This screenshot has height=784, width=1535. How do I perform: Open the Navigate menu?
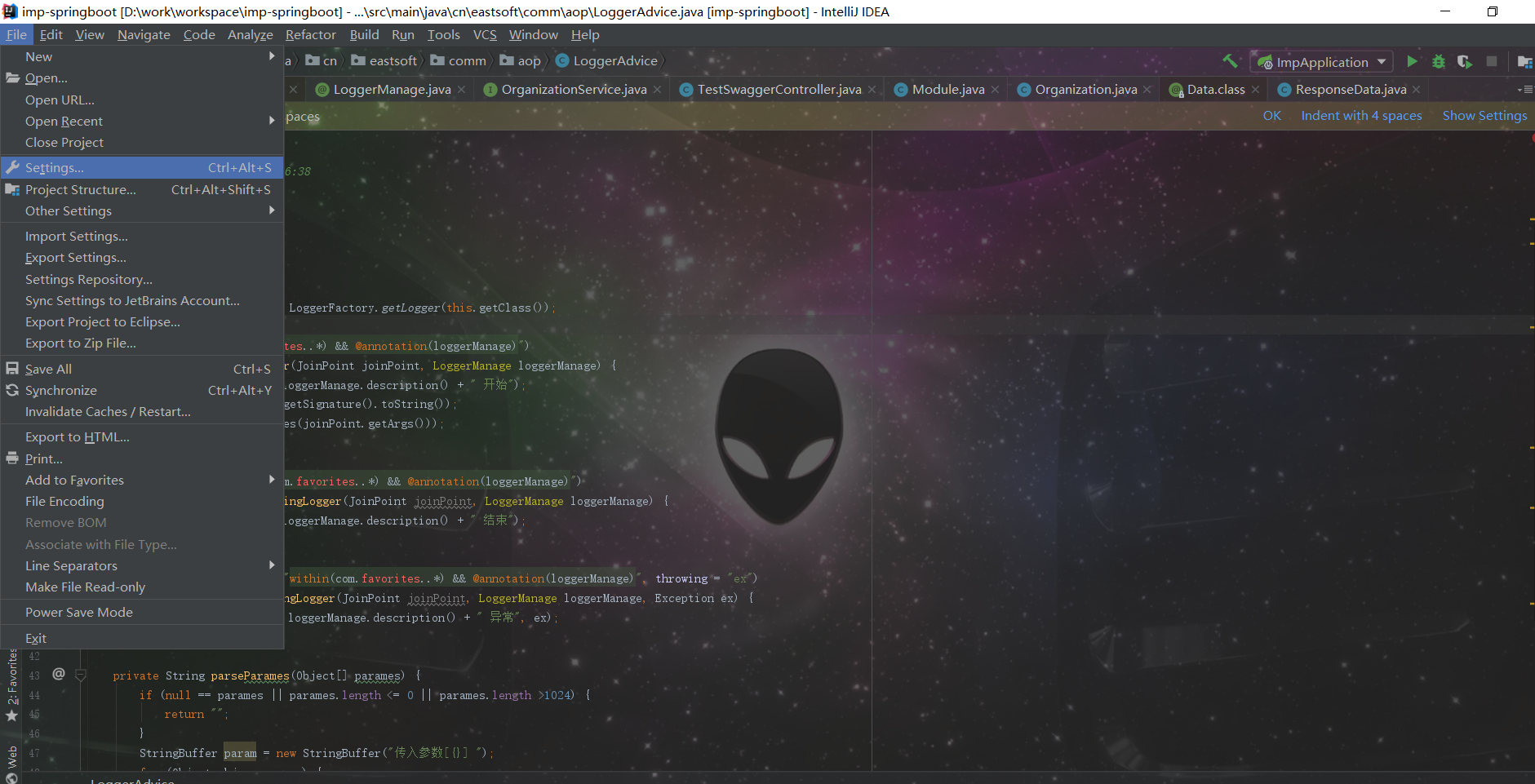pos(144,35)
